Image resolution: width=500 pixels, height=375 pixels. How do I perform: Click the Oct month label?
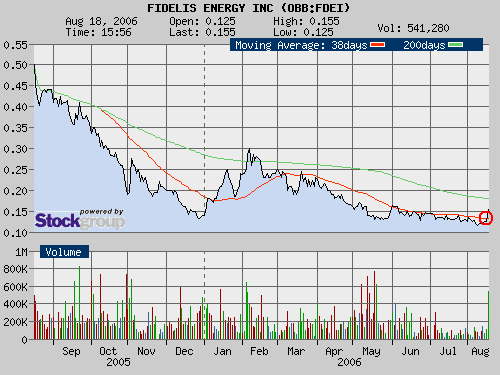point(108,351)
